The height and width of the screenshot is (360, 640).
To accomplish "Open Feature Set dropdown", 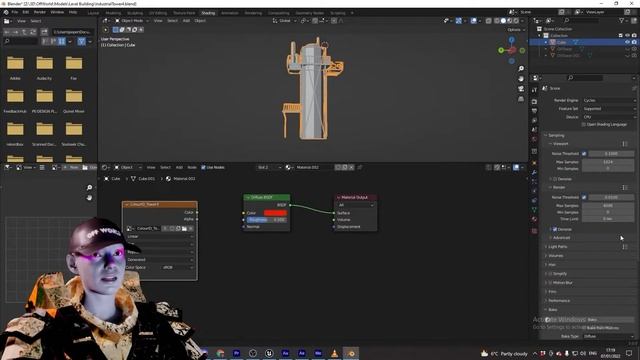I will pos(609,109).
